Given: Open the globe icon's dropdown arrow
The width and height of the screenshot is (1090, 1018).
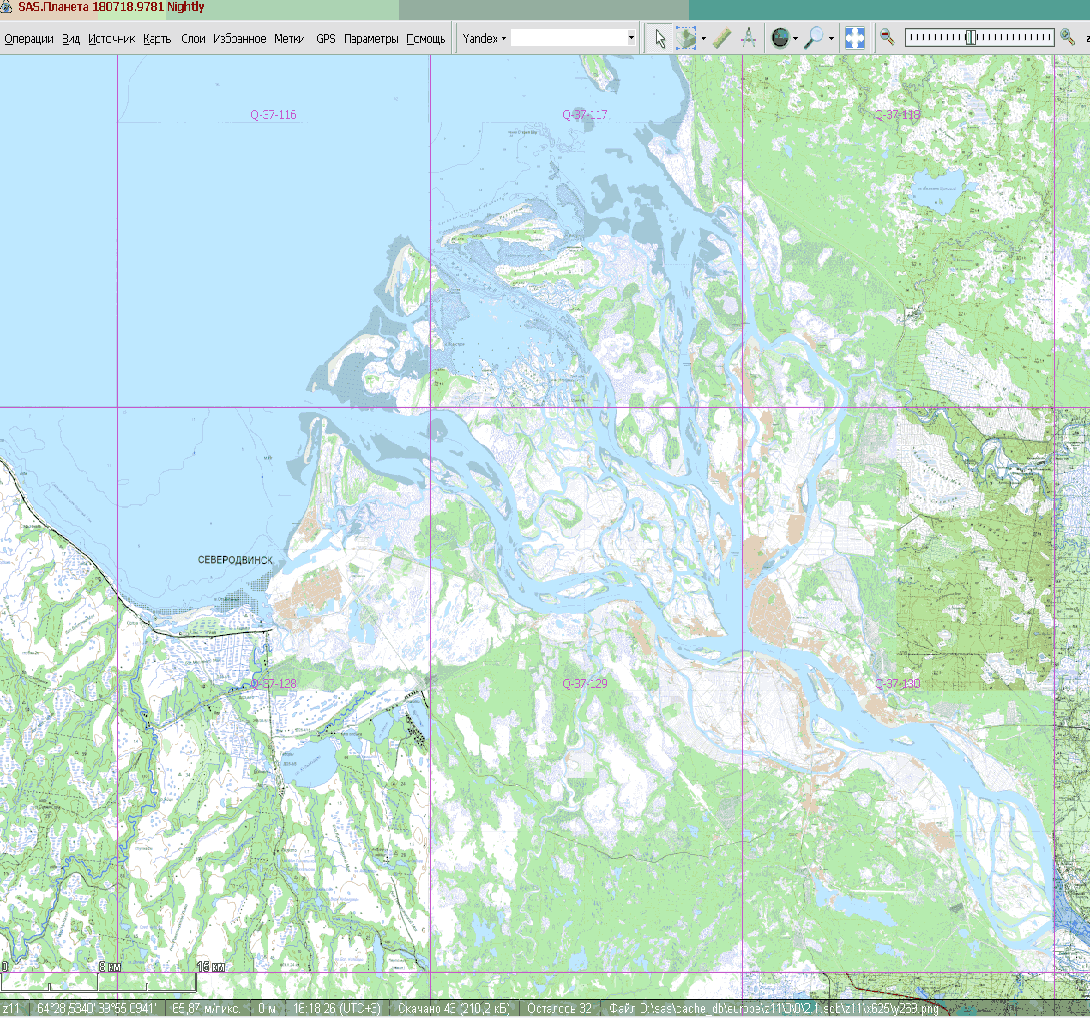Looking at the screenshot, I should tap(796, 39).
